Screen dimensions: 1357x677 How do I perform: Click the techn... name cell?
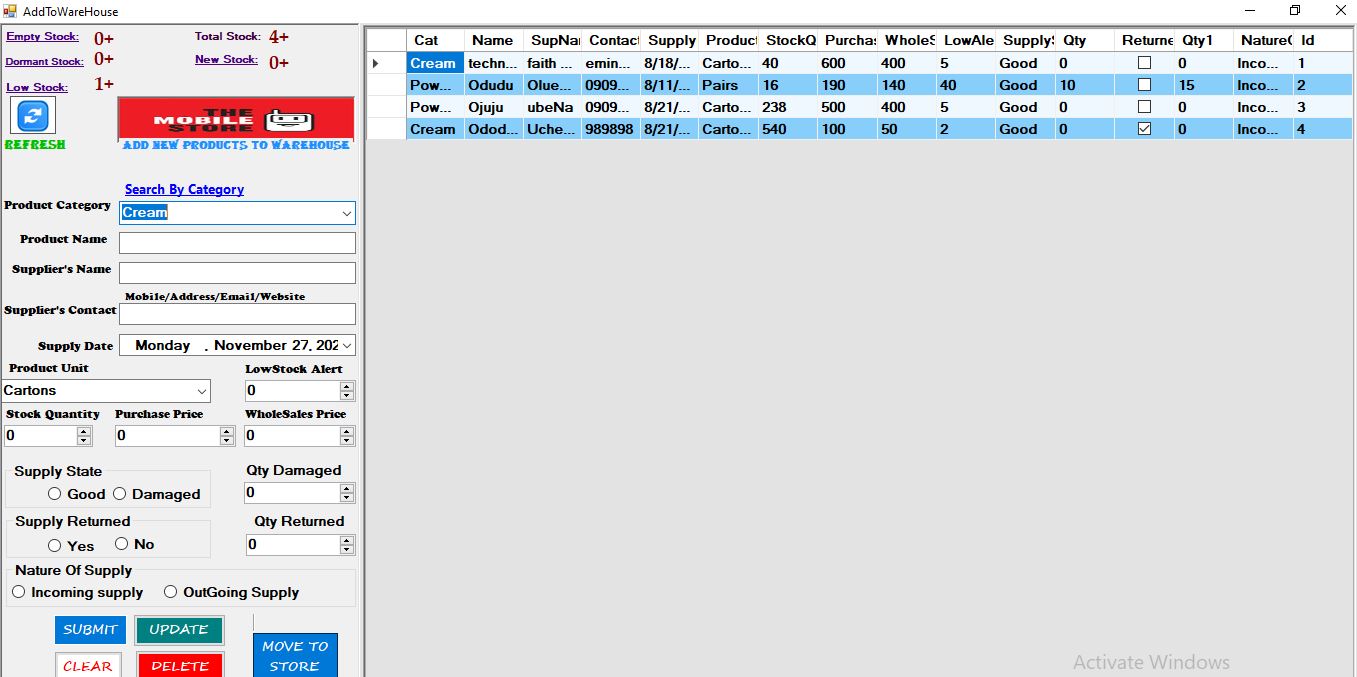point(493,63)
